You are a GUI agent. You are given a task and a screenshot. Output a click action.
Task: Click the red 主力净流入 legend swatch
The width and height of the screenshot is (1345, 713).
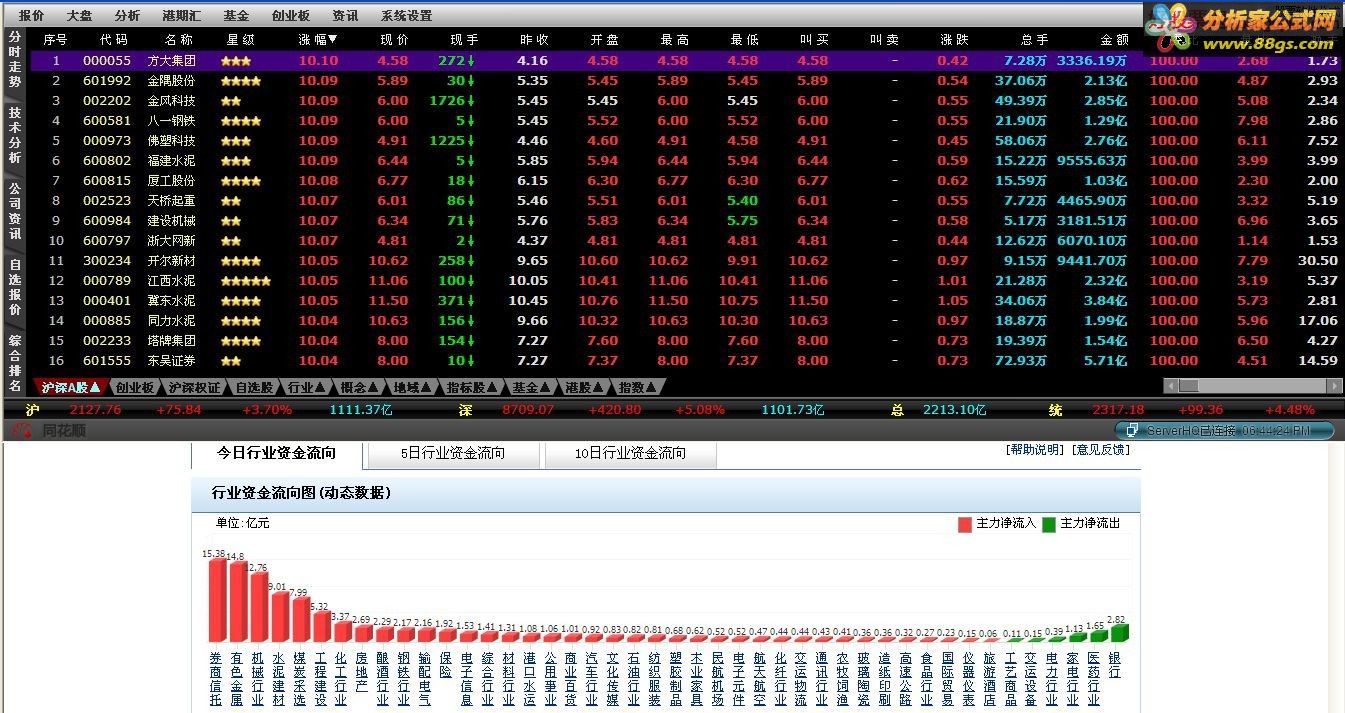965,524
